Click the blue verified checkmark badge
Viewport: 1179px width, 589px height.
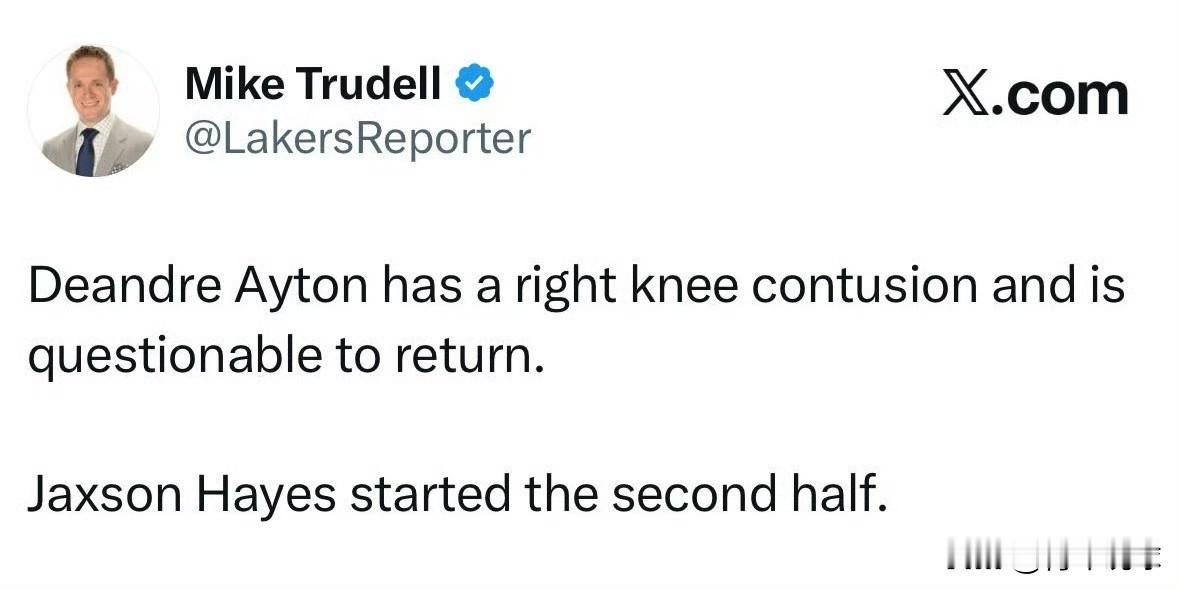[474, 86]
